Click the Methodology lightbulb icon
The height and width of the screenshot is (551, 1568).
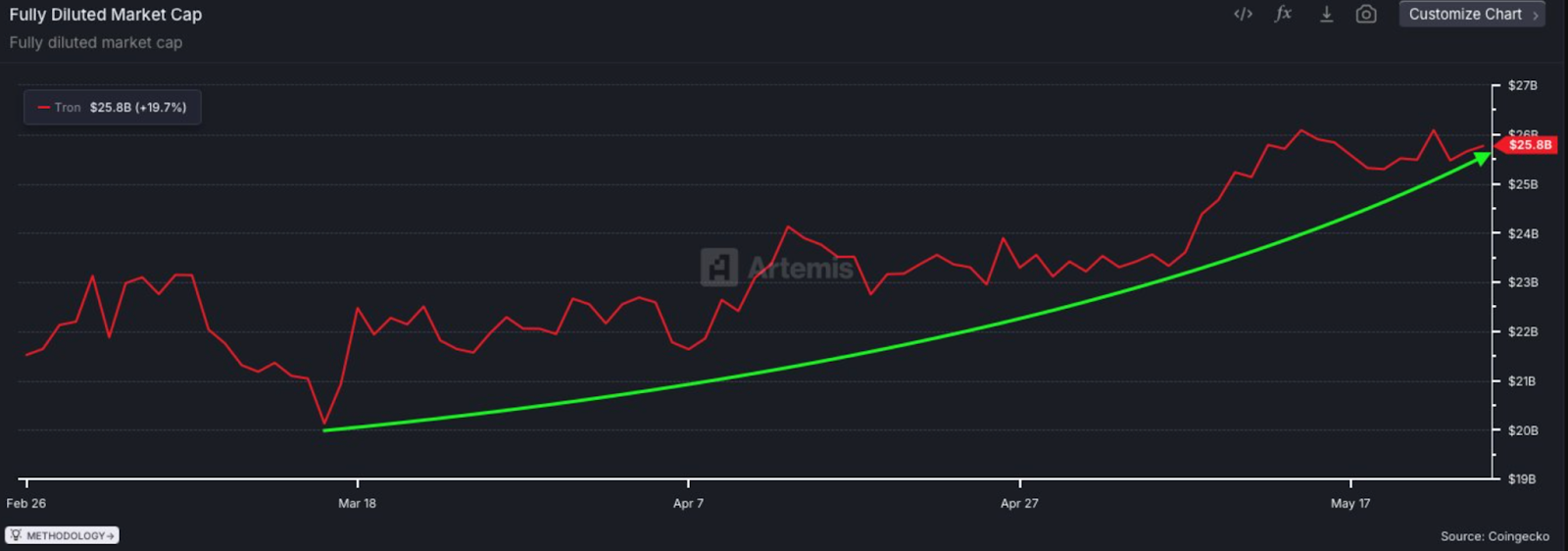[x=16, y=535]
